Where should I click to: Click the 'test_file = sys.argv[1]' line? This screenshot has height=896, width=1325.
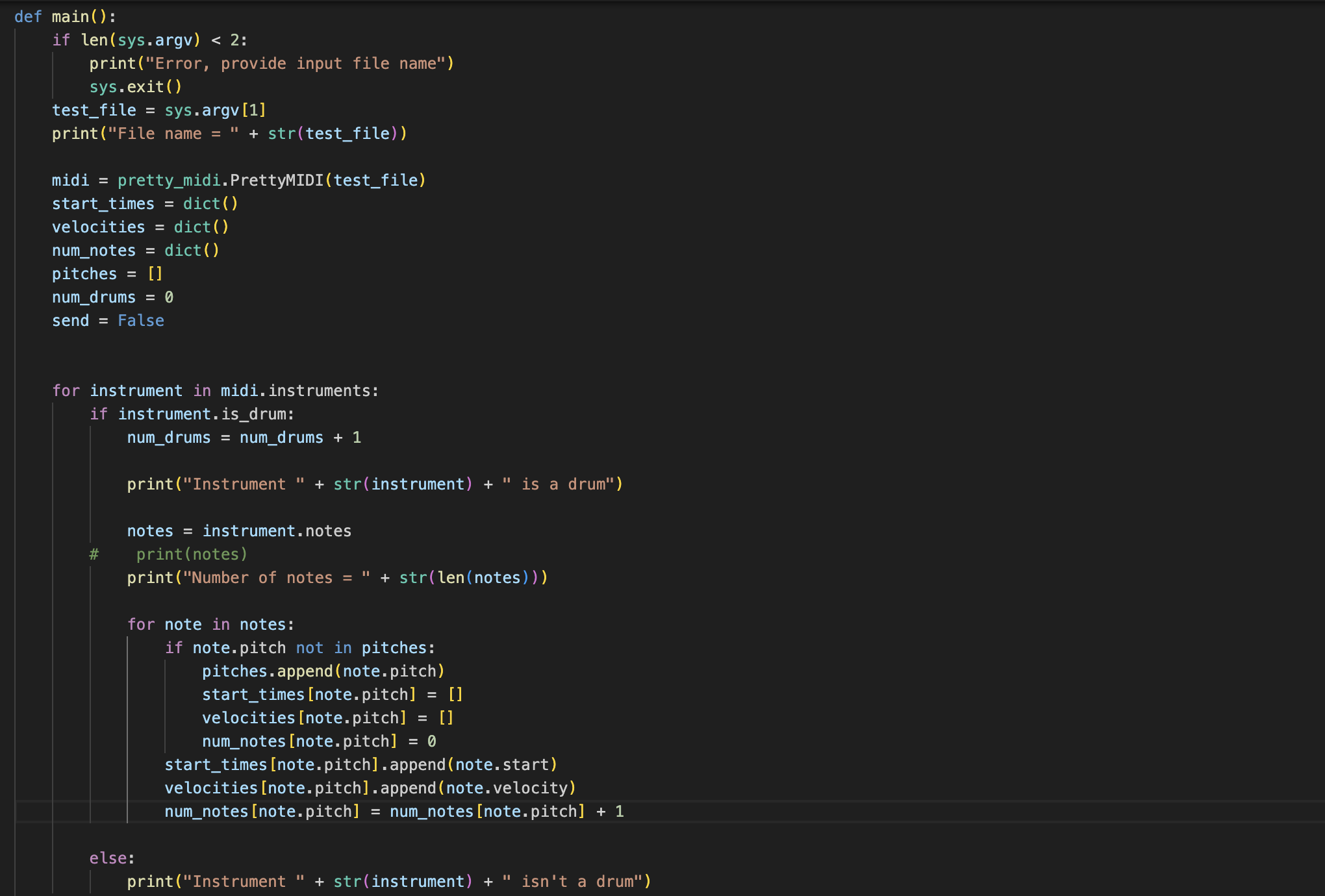(x=158, y=110)
